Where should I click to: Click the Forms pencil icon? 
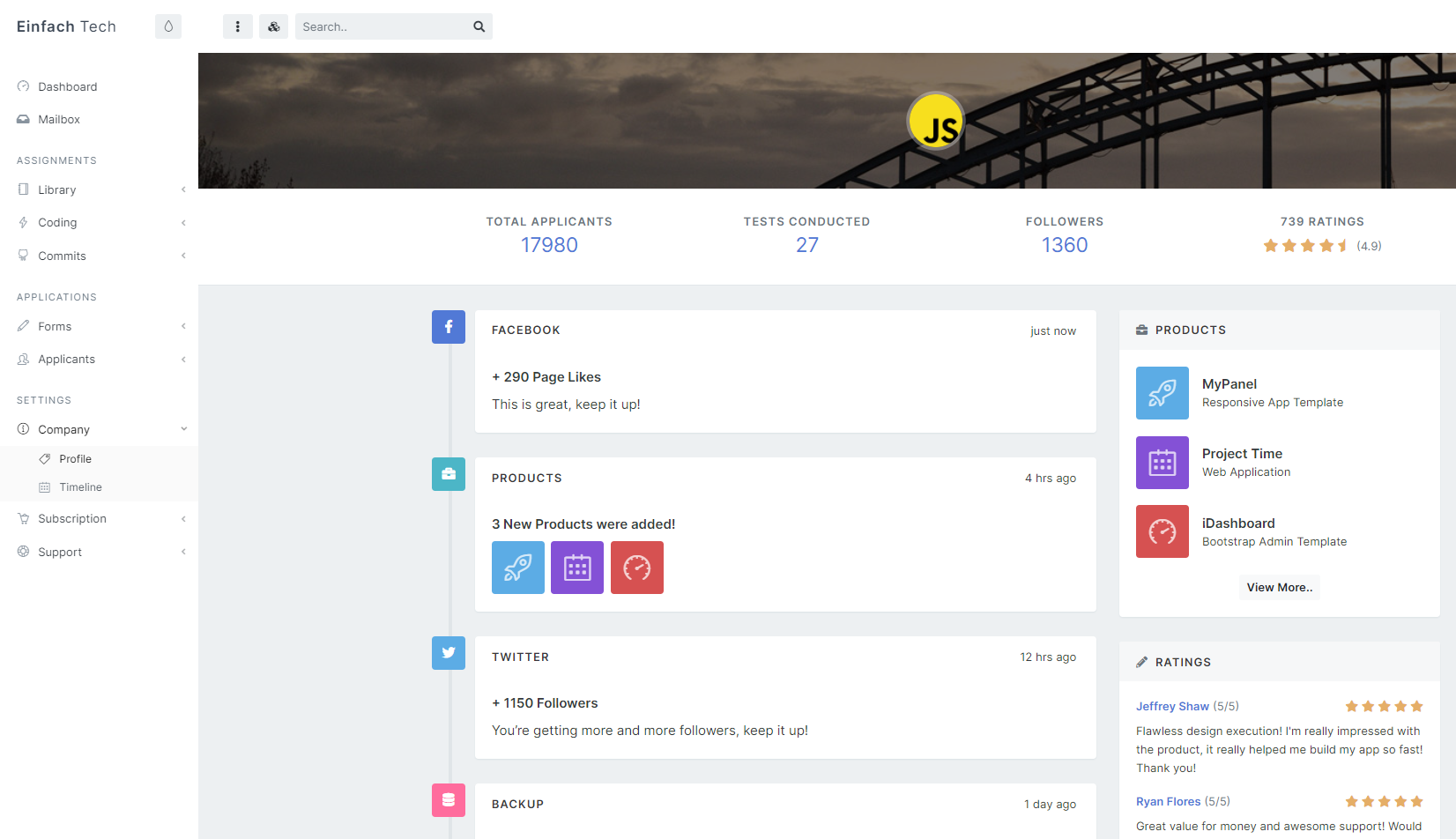(24, 326)
